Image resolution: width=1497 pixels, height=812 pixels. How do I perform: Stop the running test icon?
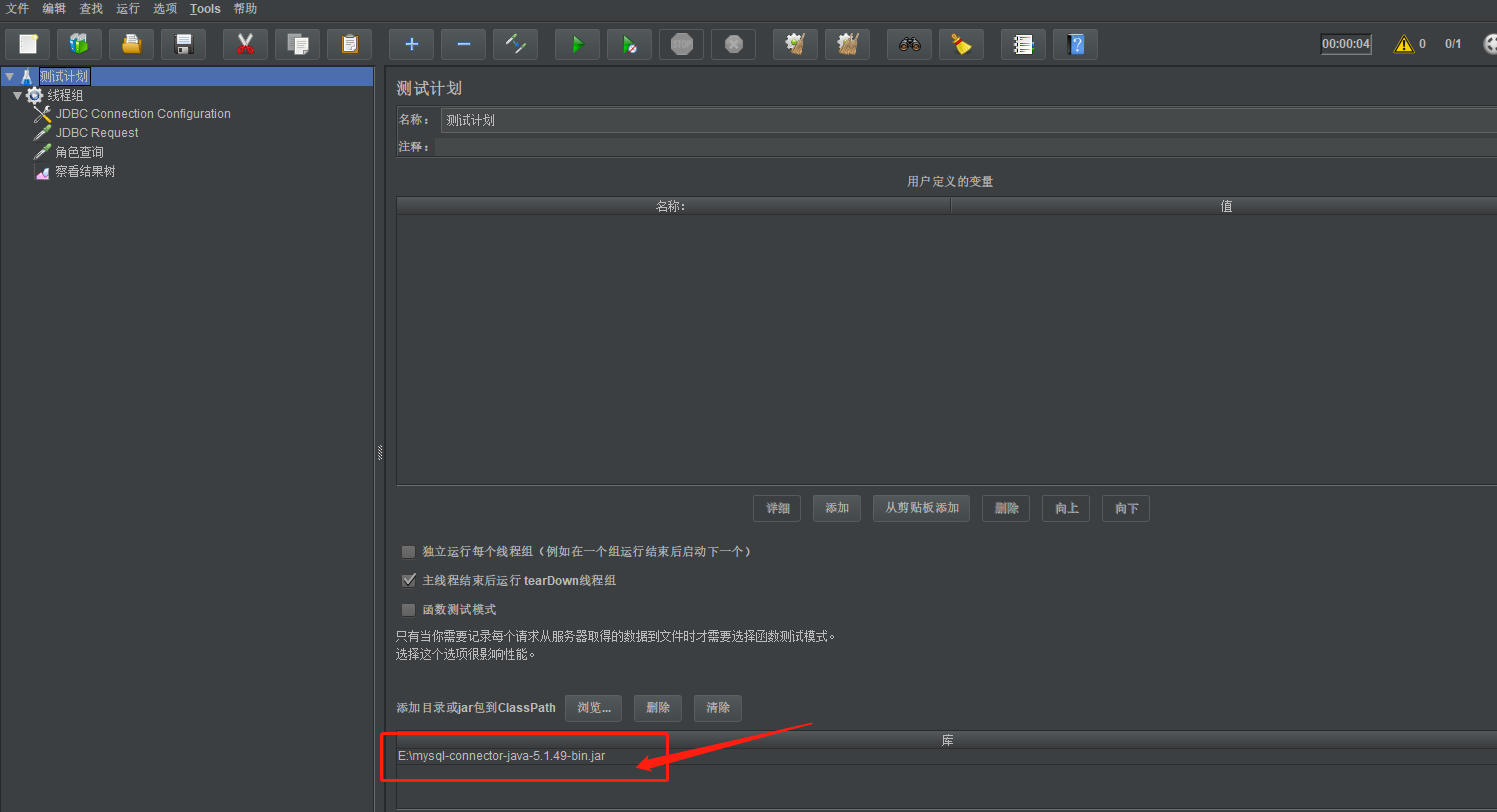coord(681,44)
